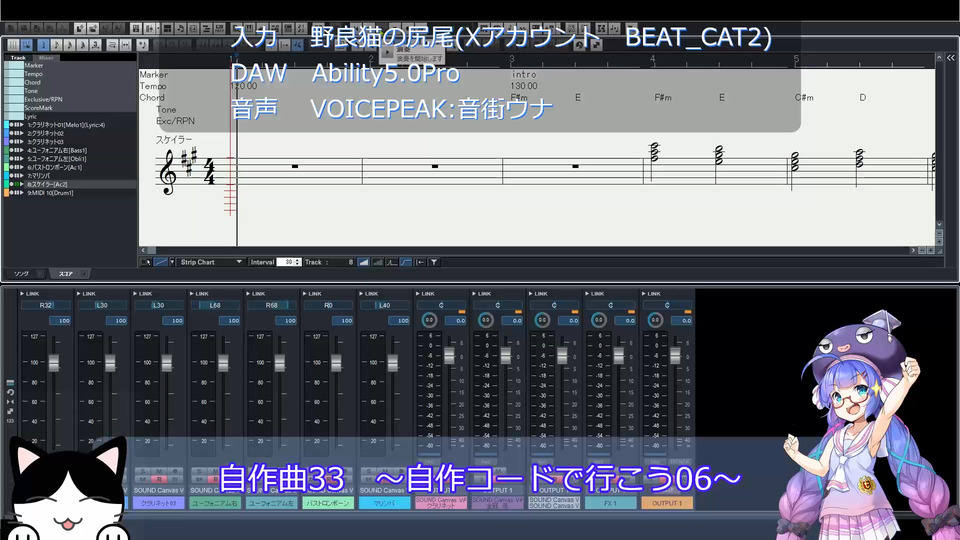
Task: Click the R32 pan value field
Action: pos(45,305)
